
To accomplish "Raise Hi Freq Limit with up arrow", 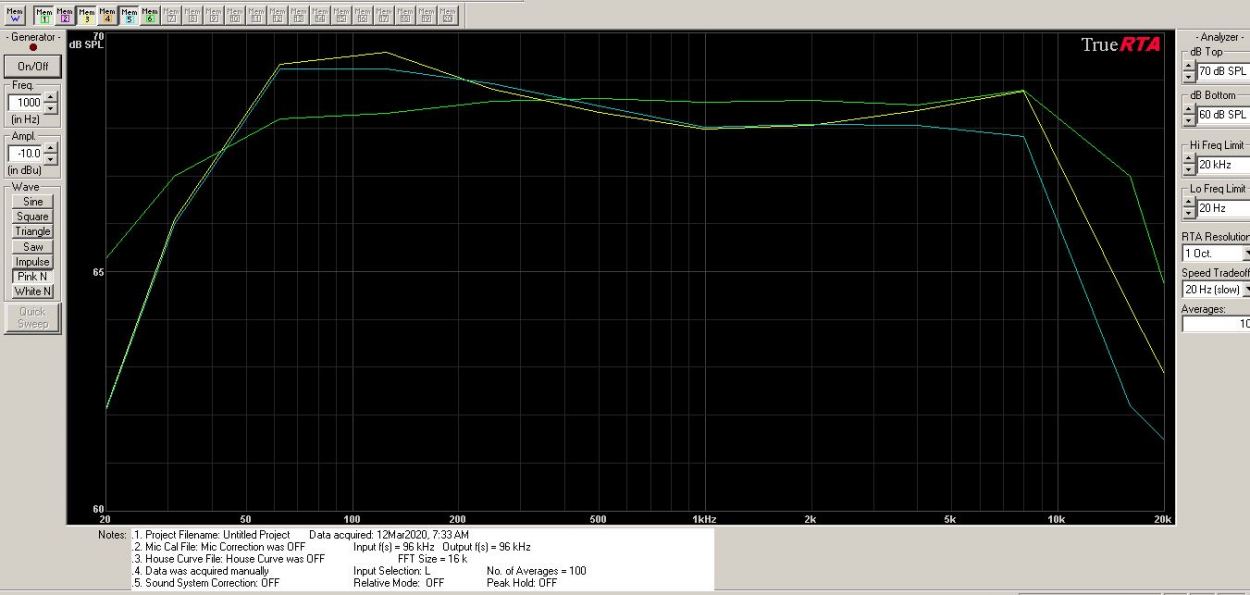I will click(1189, 159).
